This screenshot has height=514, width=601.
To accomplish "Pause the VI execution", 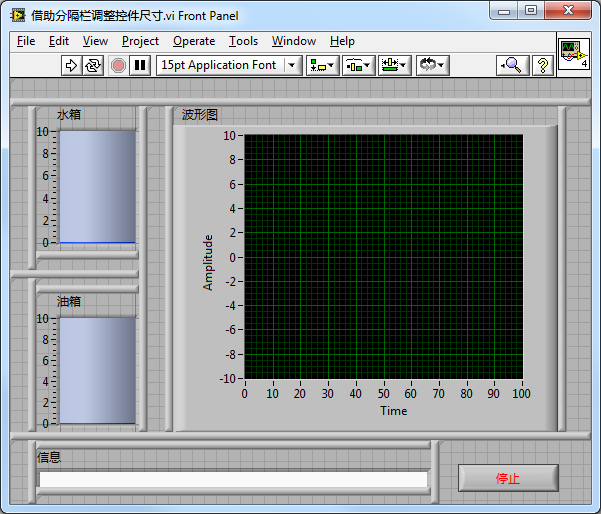I will 141,65.
